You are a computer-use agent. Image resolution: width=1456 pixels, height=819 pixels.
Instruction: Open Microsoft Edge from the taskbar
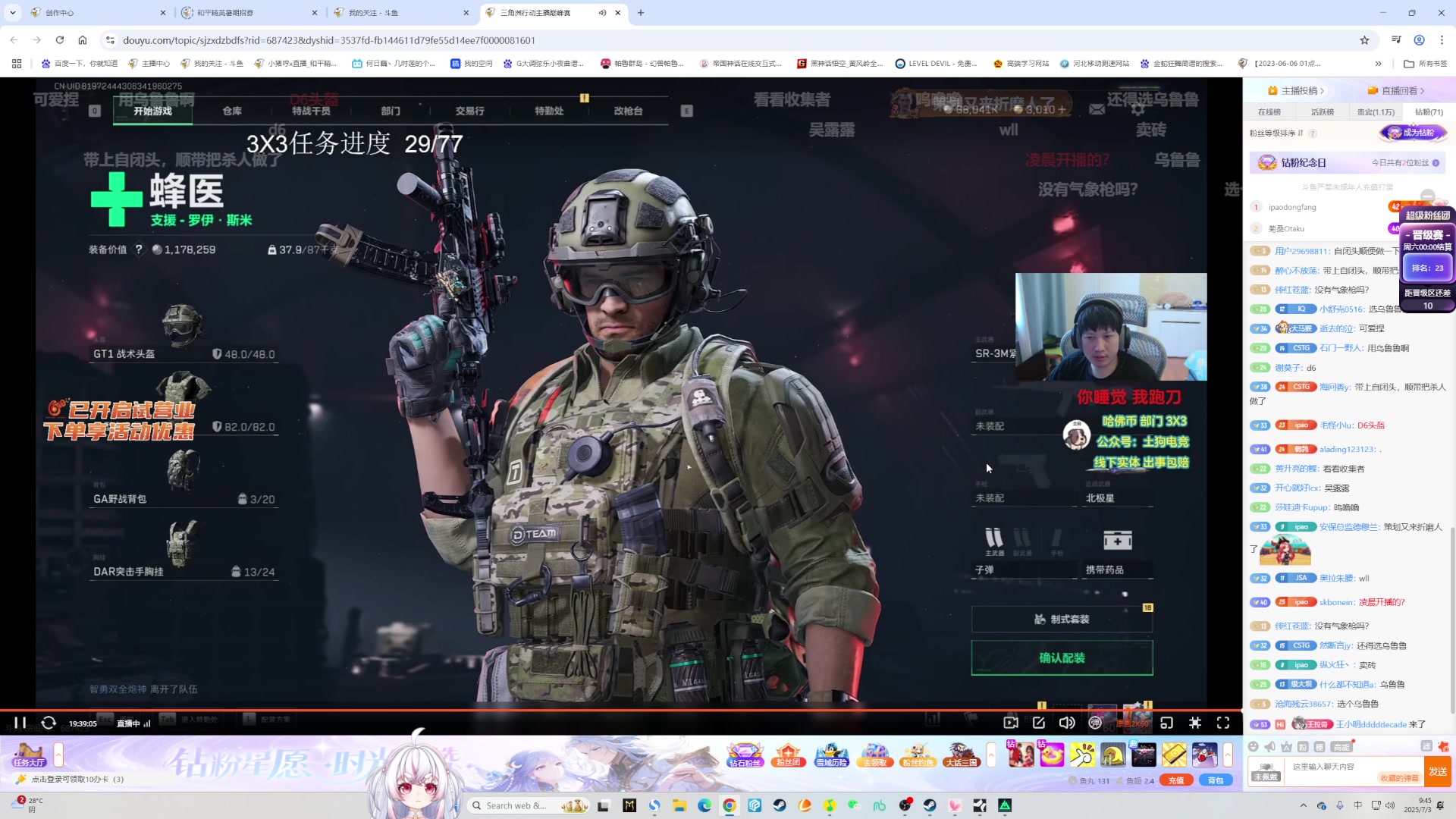point(704,805)
